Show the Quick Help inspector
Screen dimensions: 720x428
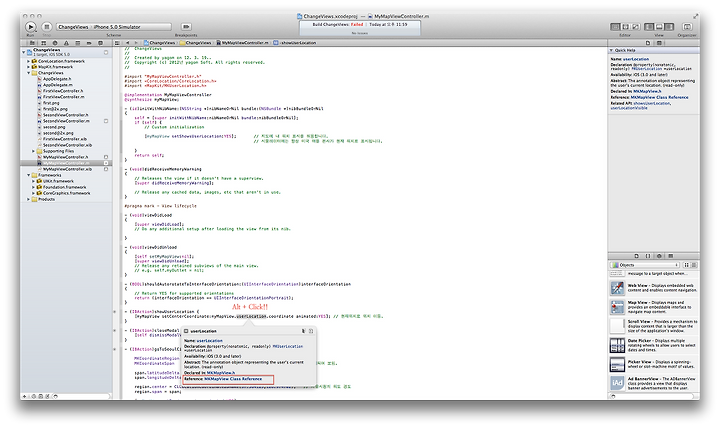pyautogui.click(x=659, y=43)
